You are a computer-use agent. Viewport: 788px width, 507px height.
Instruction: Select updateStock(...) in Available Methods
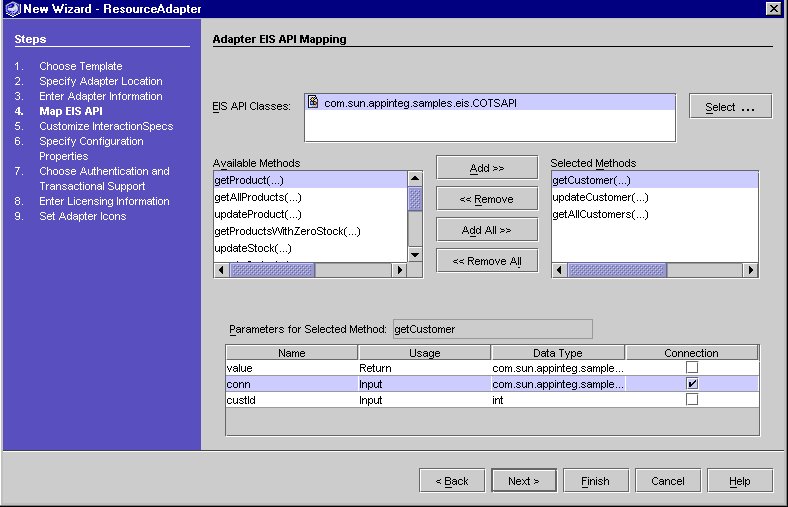click(310, 248)
